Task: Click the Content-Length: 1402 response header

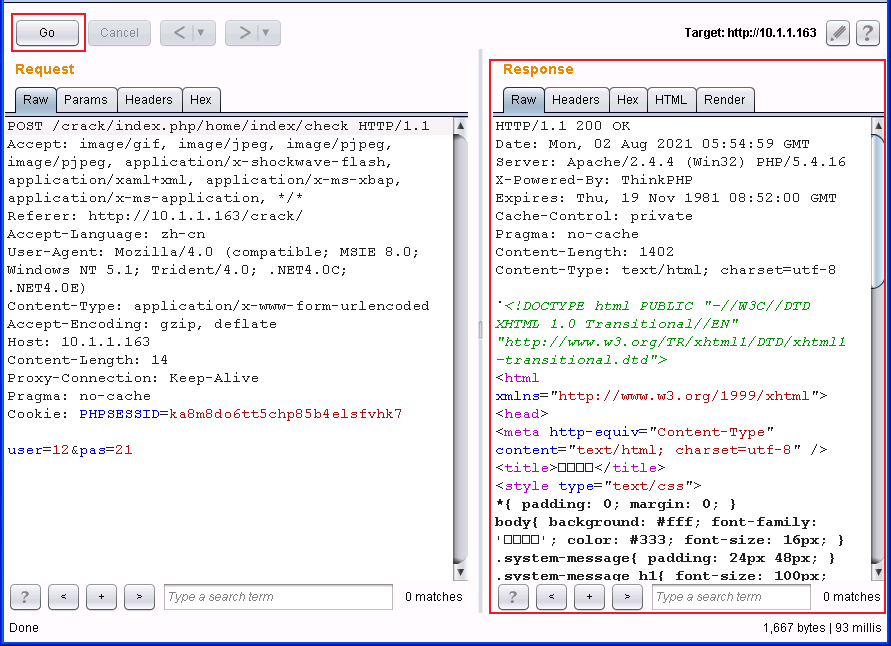Action: coord(585,252)
